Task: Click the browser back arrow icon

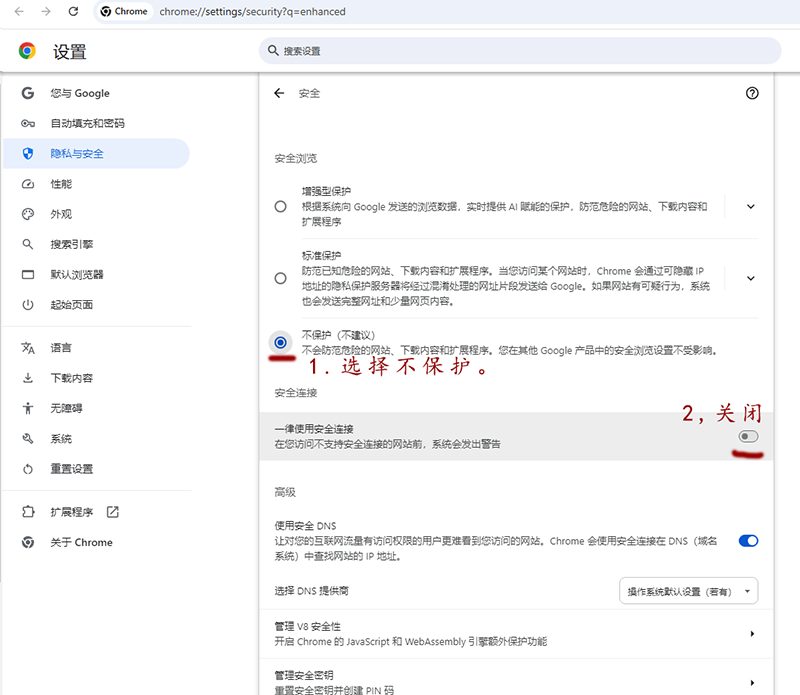Action: [20, 11]
